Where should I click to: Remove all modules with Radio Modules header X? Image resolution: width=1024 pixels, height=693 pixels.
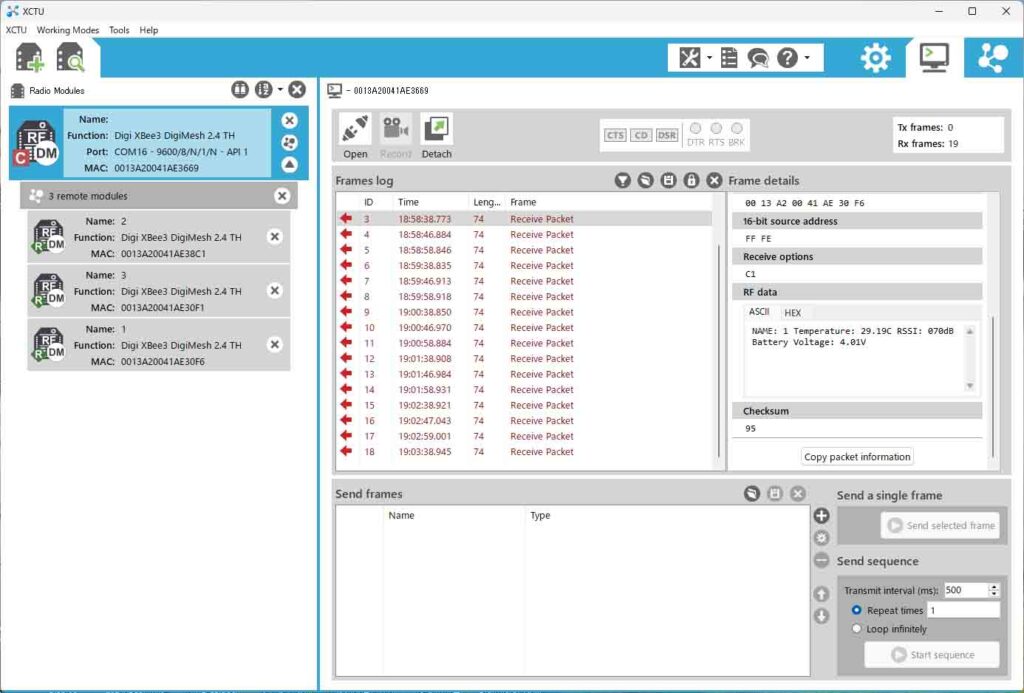[297, 89]
